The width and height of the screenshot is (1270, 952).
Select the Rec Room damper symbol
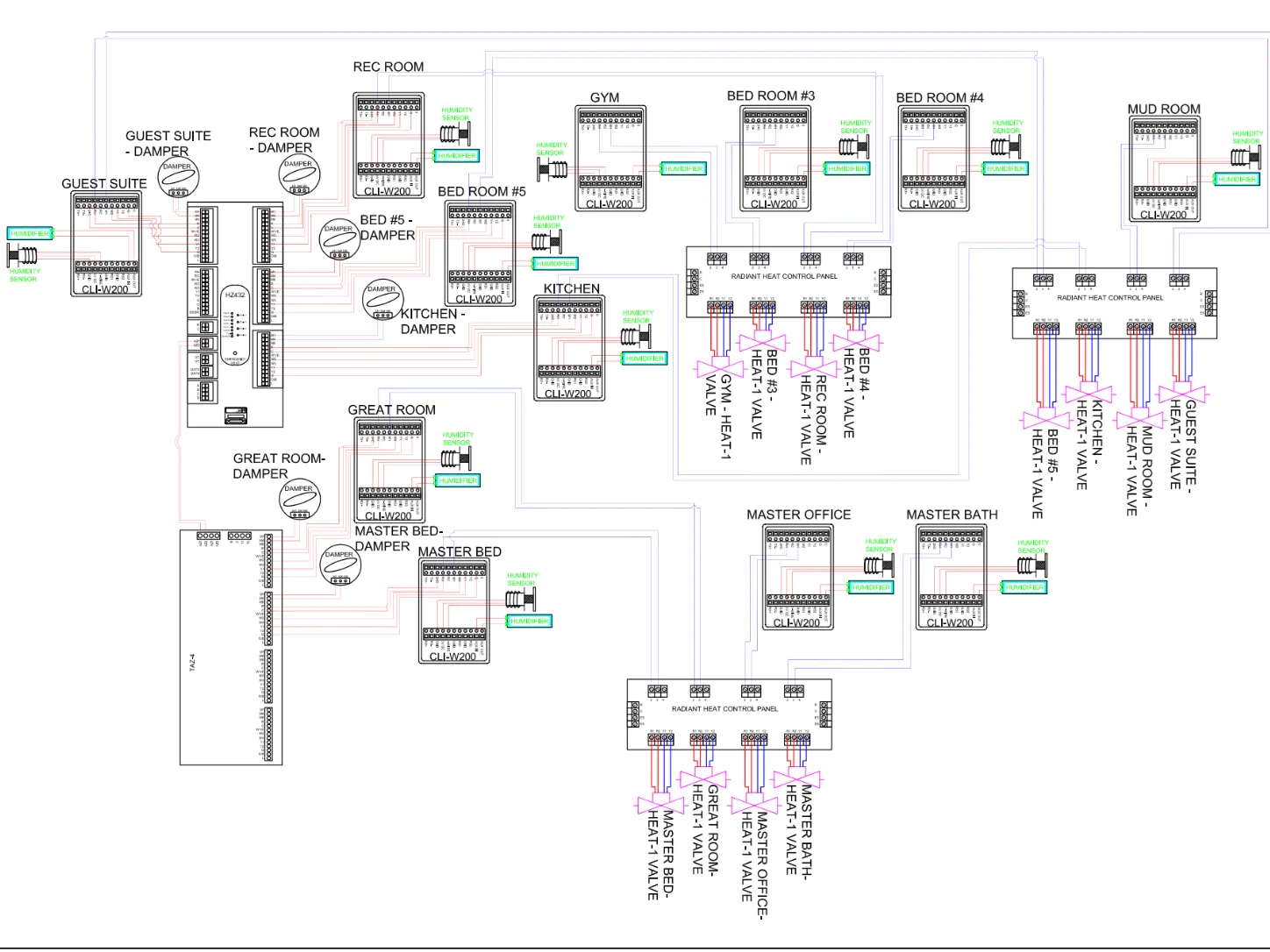pos(299,175)
